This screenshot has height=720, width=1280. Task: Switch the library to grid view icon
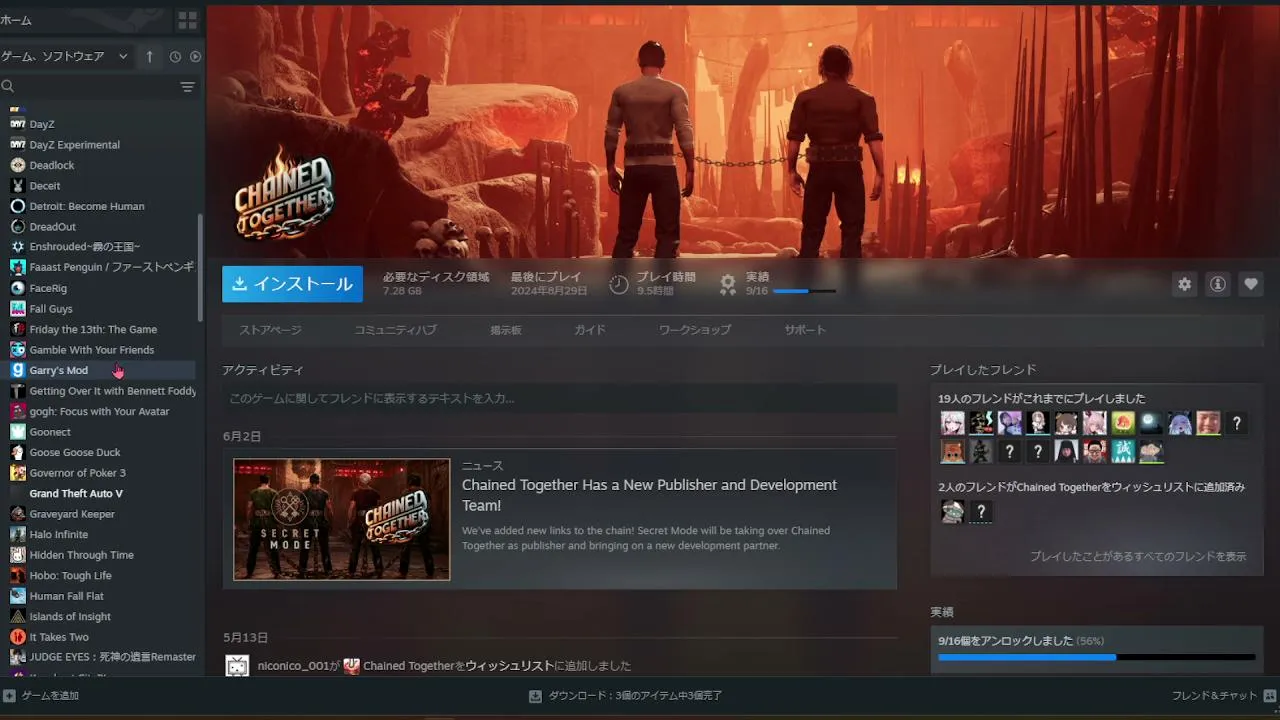point(187,20)
